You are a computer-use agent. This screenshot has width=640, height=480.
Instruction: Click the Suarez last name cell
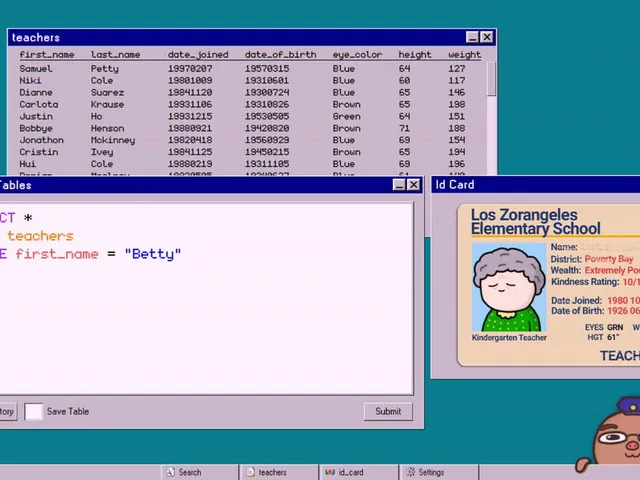107,92
